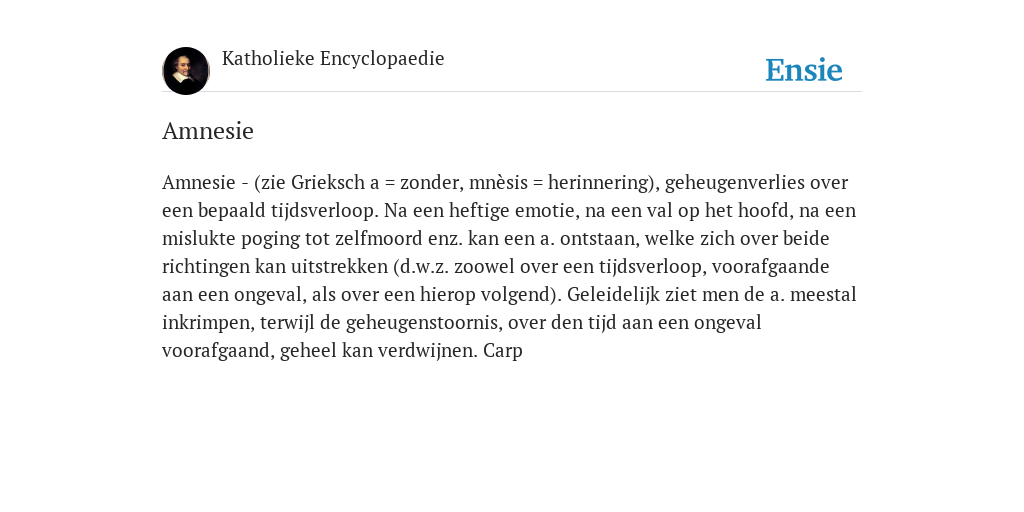
Task: Click the abbreviation 'd.w.z.' in the text
Action: (x=421, y=266)
